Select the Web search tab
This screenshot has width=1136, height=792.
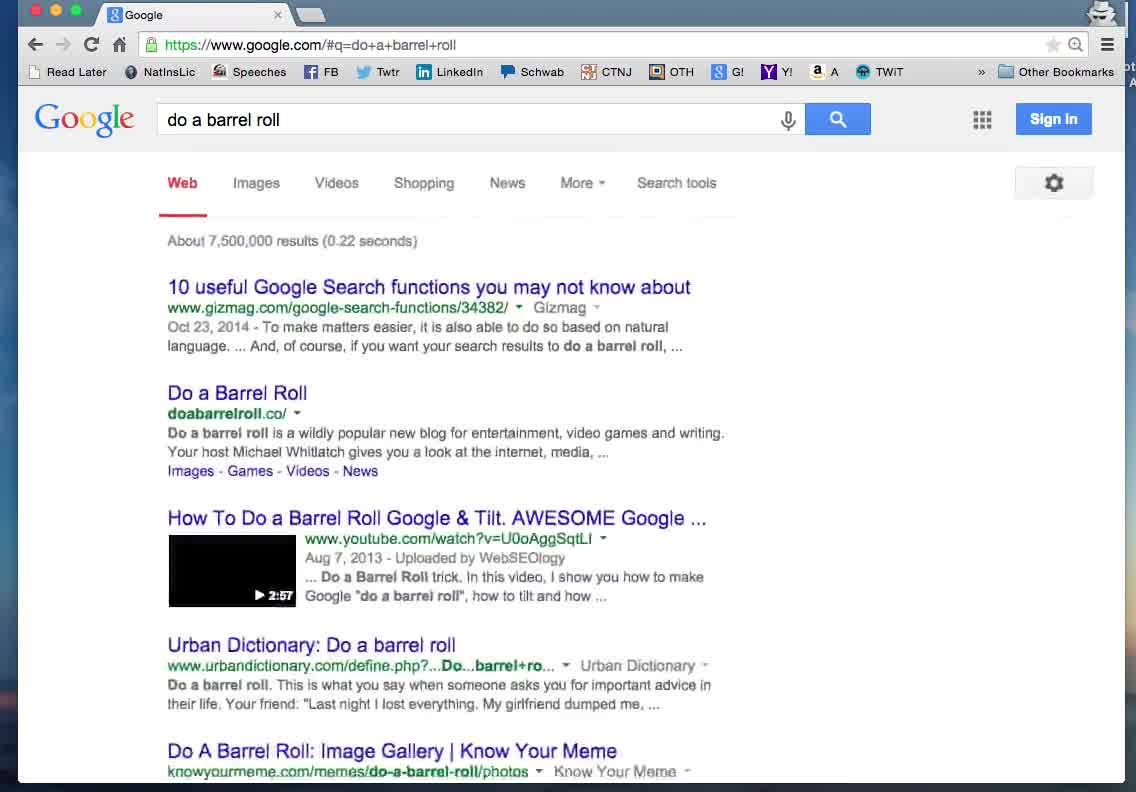182,183
